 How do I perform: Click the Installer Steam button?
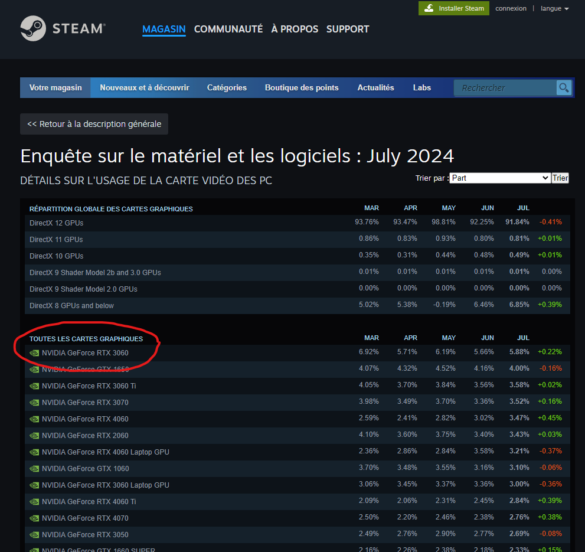(x=454, y=8)
